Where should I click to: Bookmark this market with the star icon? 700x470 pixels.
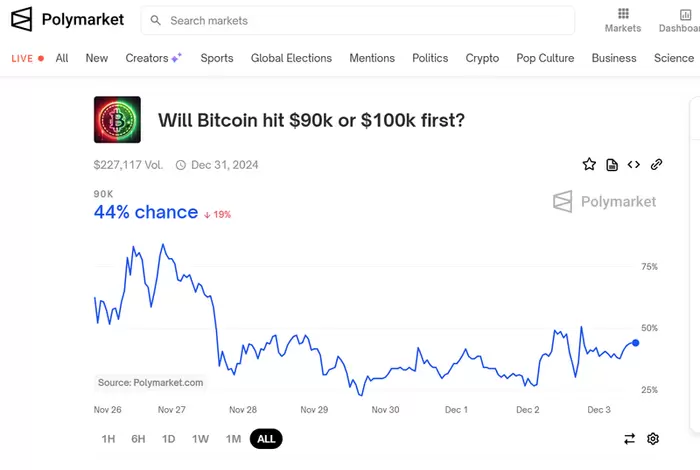pos(589,164)
